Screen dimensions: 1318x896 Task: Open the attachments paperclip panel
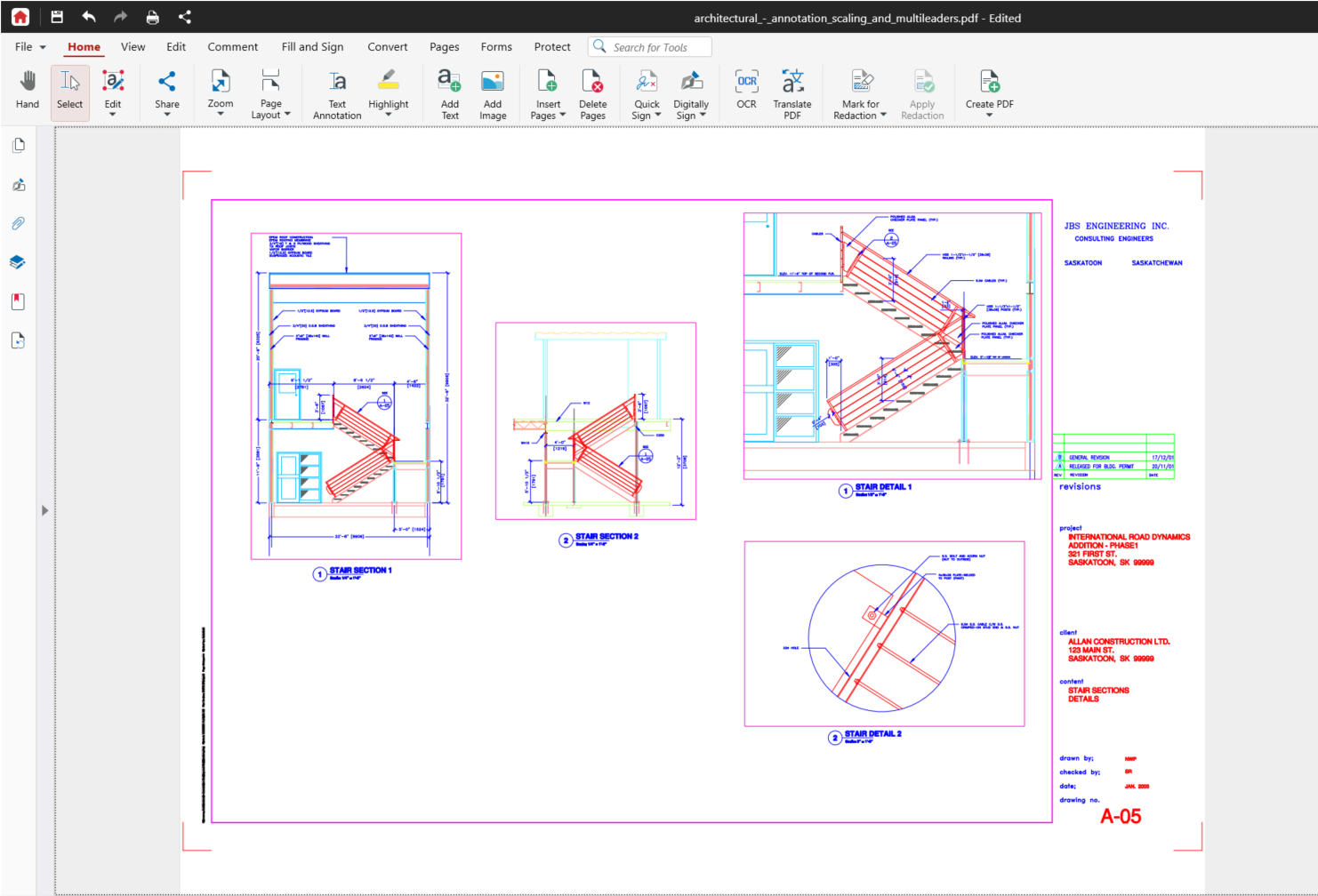(x=18, y=223)
